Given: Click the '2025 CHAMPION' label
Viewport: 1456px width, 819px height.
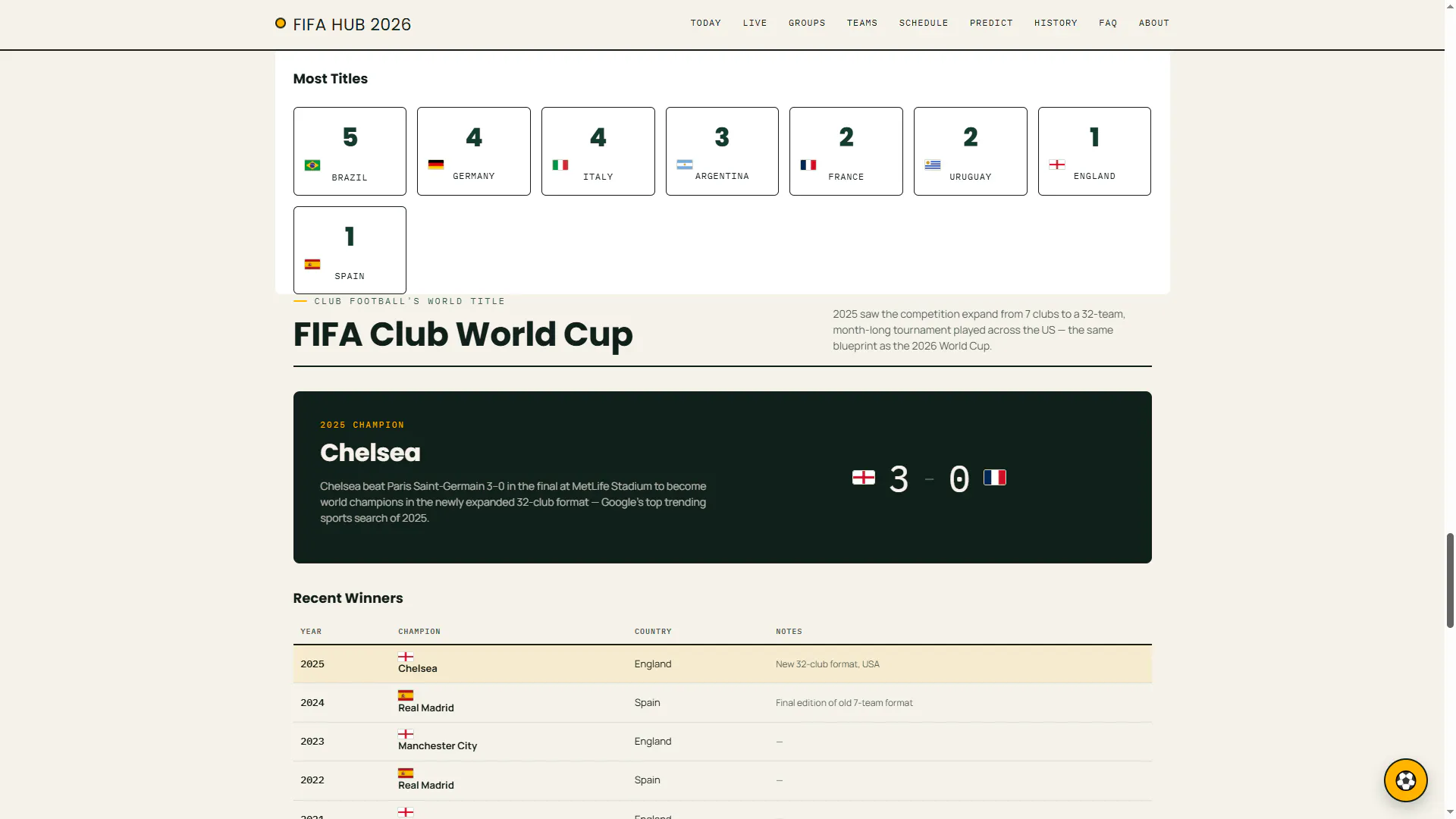Looking at the screenshot, I should [362, 425].
